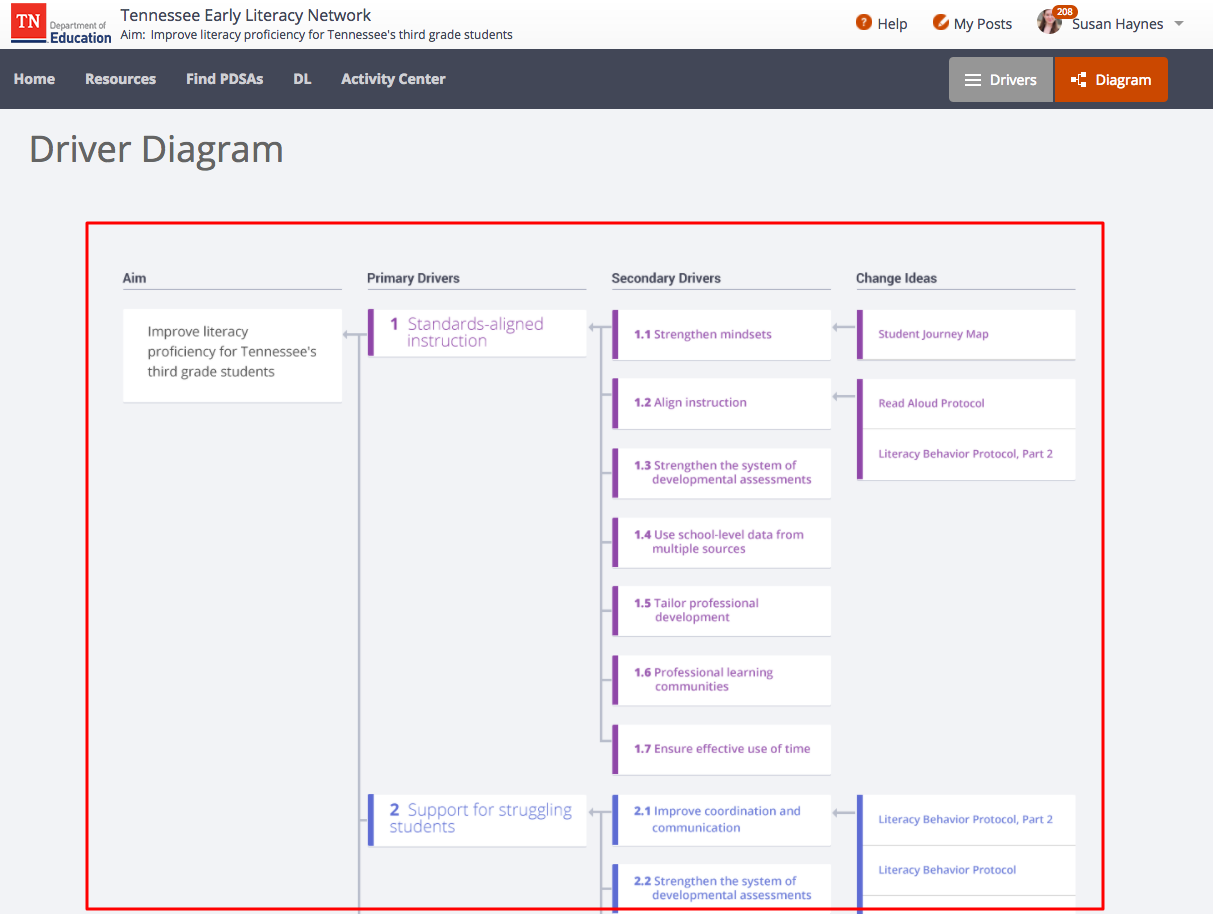1213x914 pixels.
Task: Open 1.3 Strengthen the system of developmental assessments
Action: point(721,472)
